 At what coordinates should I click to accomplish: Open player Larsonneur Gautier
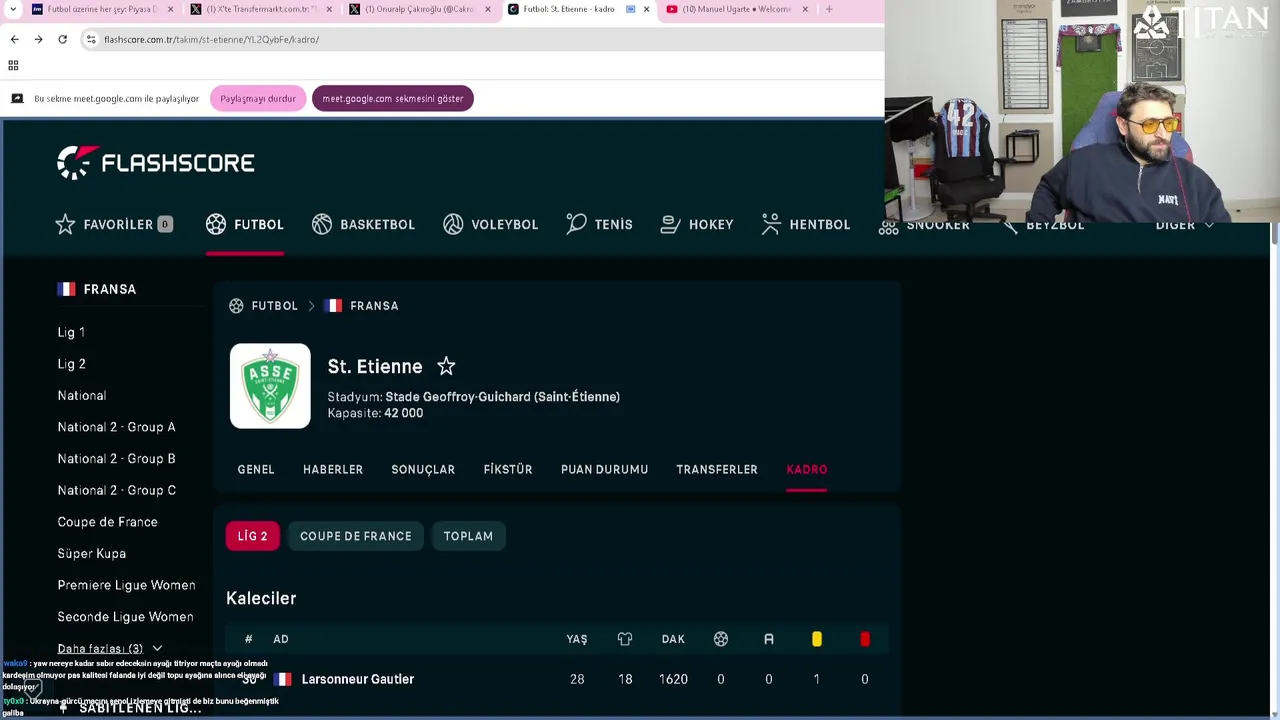[x=358, y=679]
